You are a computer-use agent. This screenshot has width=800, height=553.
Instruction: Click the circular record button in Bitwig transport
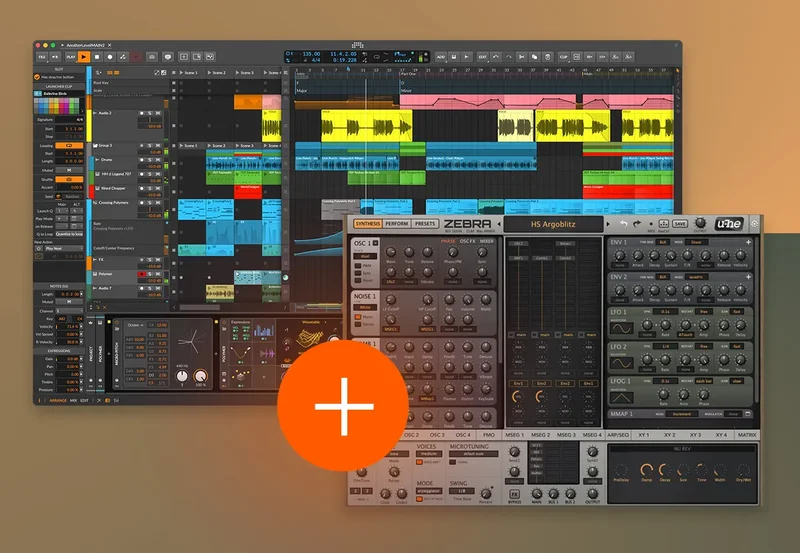click(x=110, y=57)
